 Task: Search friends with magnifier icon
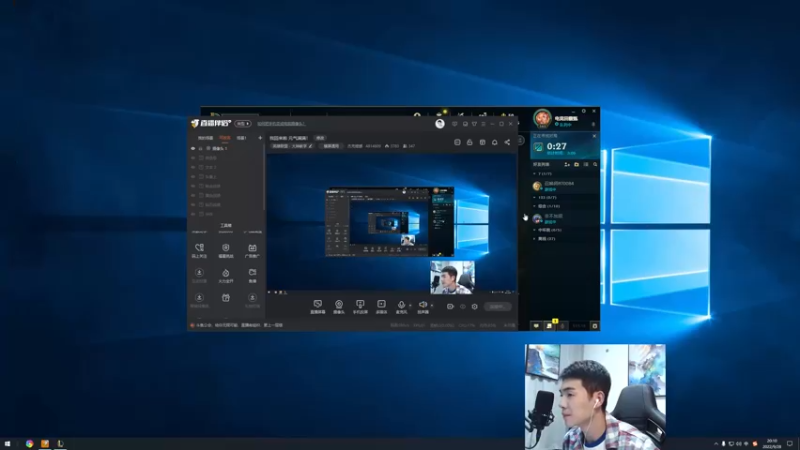(595, 165)
